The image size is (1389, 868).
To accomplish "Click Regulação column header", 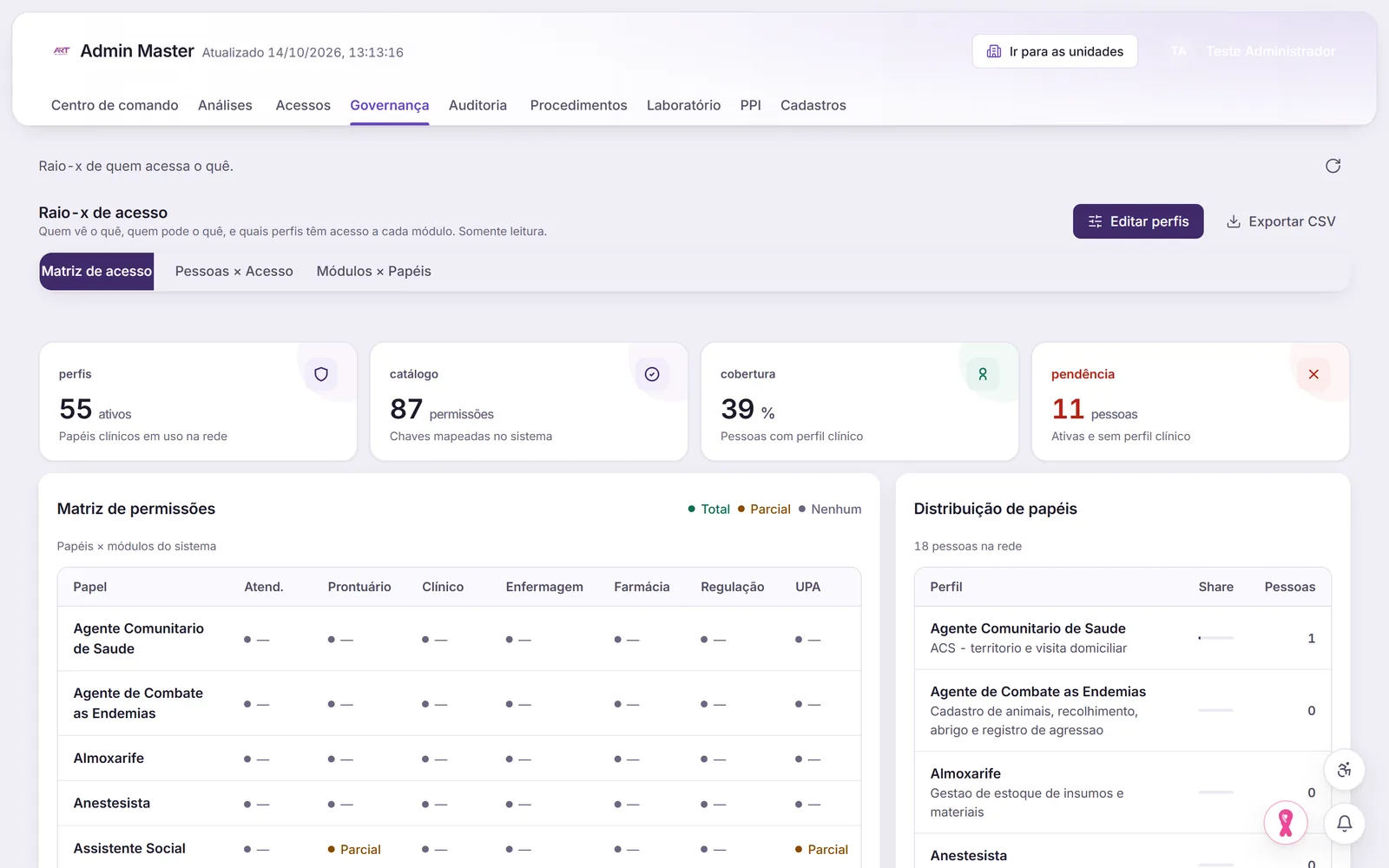I will click(x=733, y=587).
